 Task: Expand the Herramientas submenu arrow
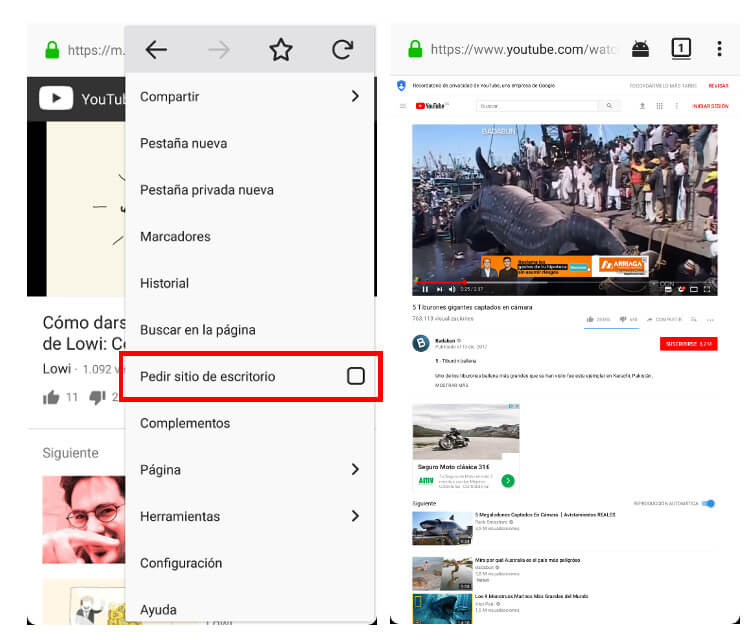coord(355,516)
